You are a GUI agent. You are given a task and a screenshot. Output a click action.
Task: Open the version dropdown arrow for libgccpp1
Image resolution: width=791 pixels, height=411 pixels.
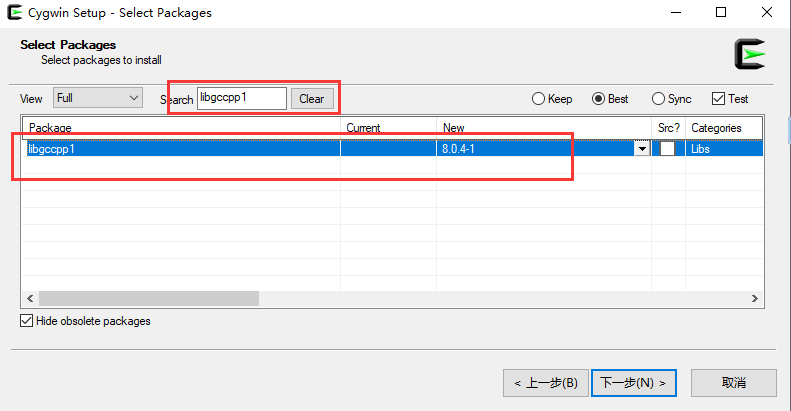coord(642,149)
